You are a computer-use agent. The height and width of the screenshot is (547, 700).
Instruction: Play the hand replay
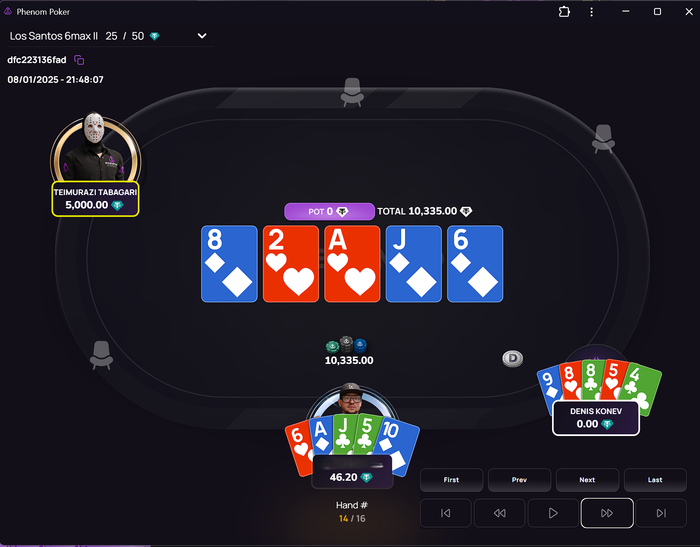click(x=553, y=513)
